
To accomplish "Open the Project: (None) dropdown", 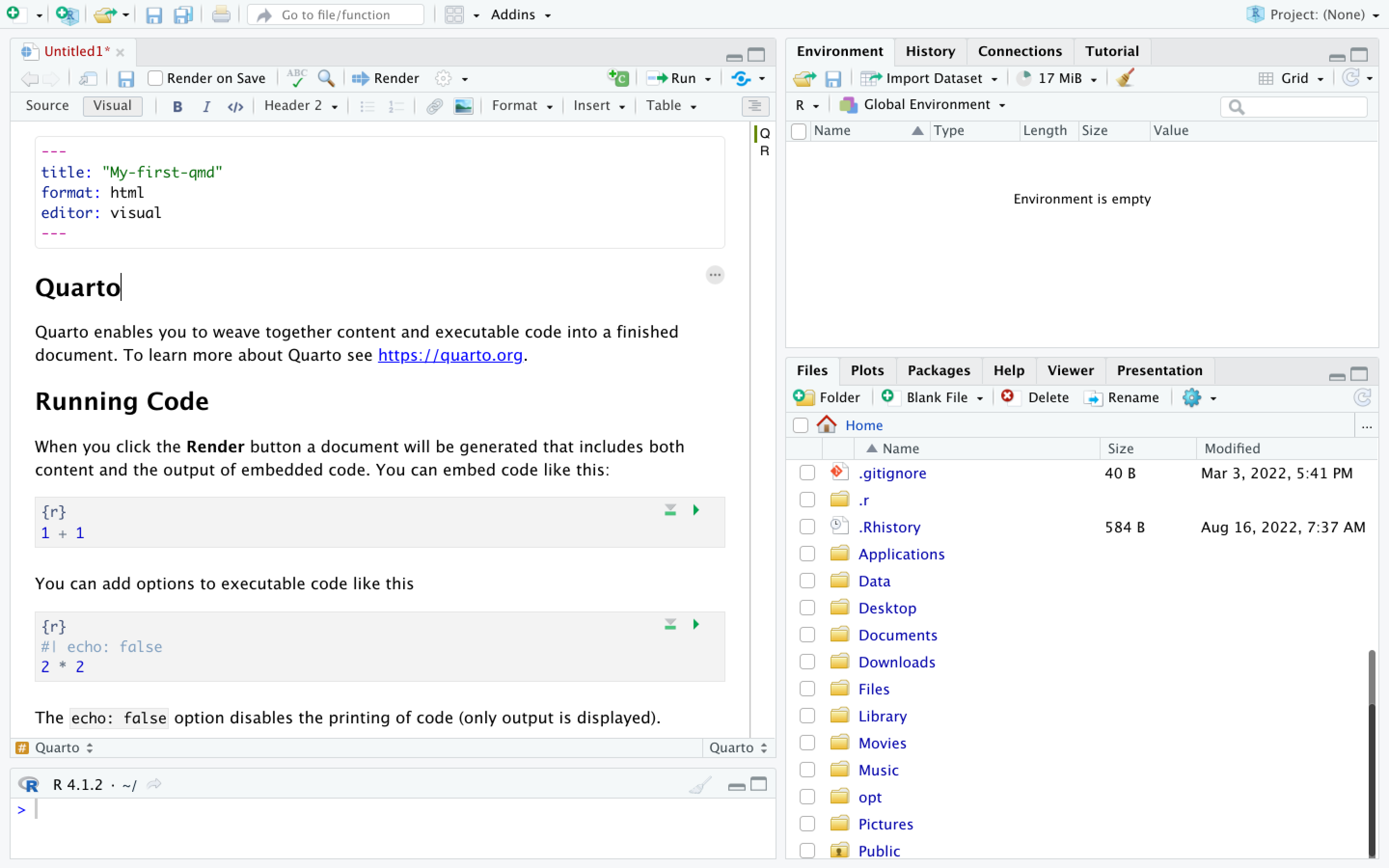I will click(1313, 14).
